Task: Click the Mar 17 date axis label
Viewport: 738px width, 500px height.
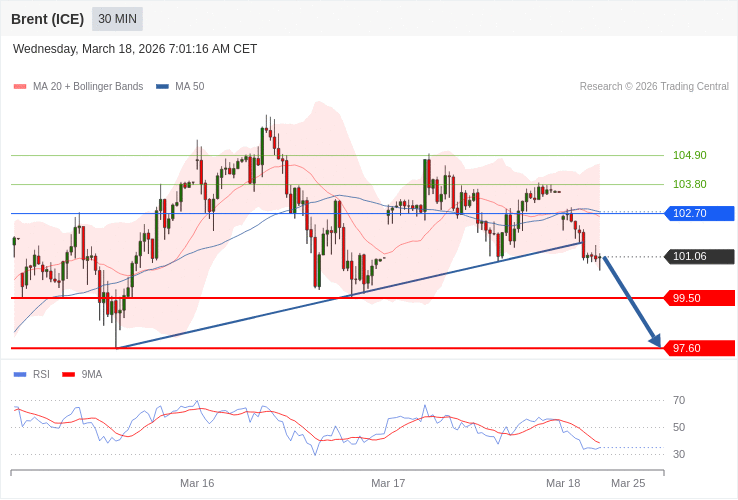Action: click(x=388, y=483)
